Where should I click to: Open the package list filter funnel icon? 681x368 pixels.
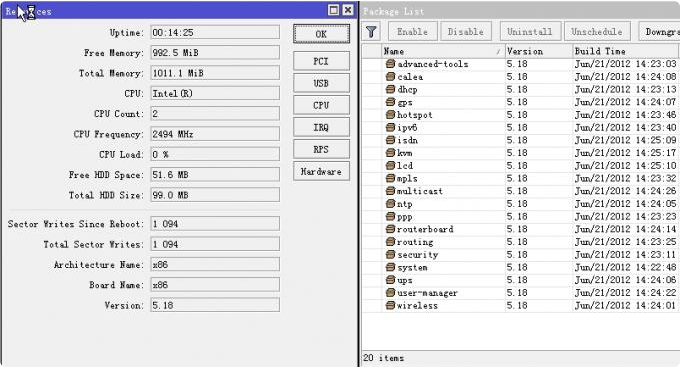371,32
